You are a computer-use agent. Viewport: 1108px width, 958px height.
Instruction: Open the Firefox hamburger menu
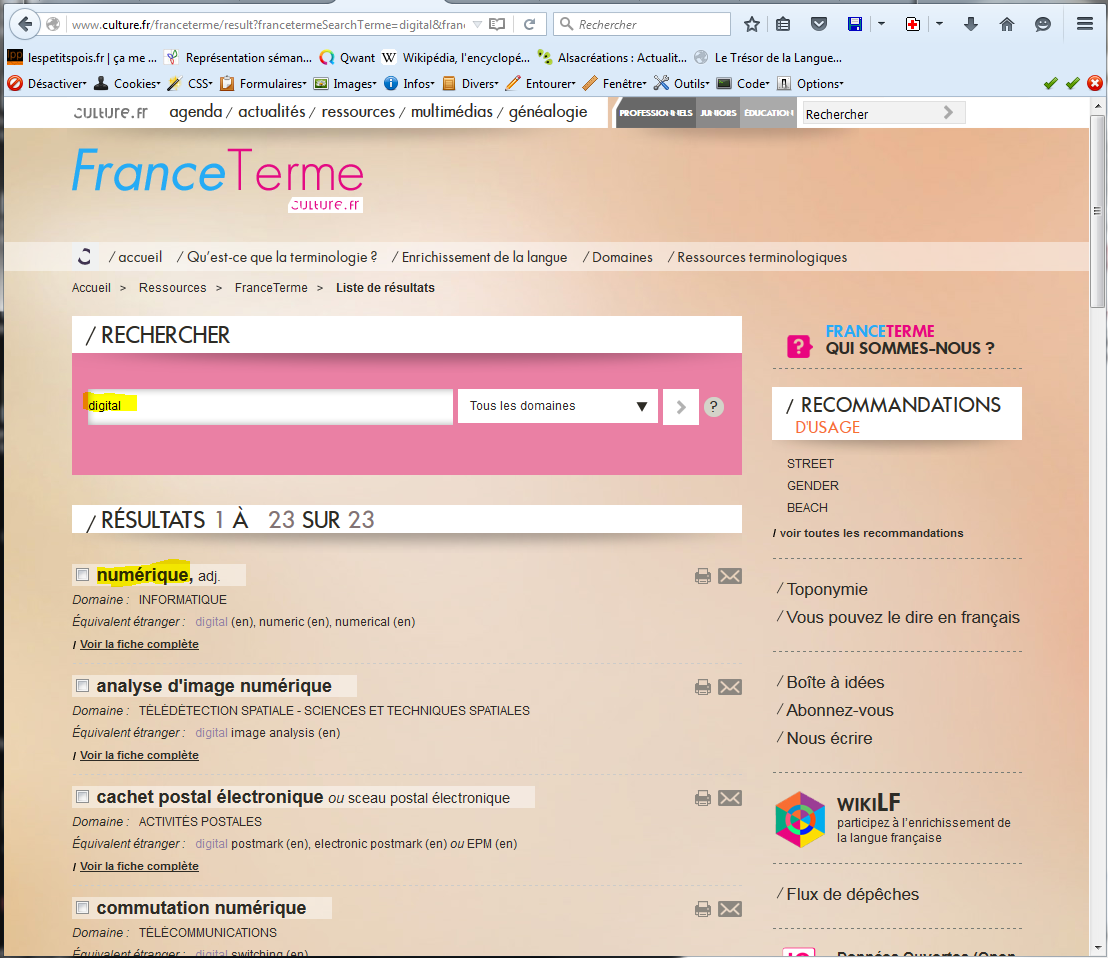pyautogui.click(x=1085, y=24)
